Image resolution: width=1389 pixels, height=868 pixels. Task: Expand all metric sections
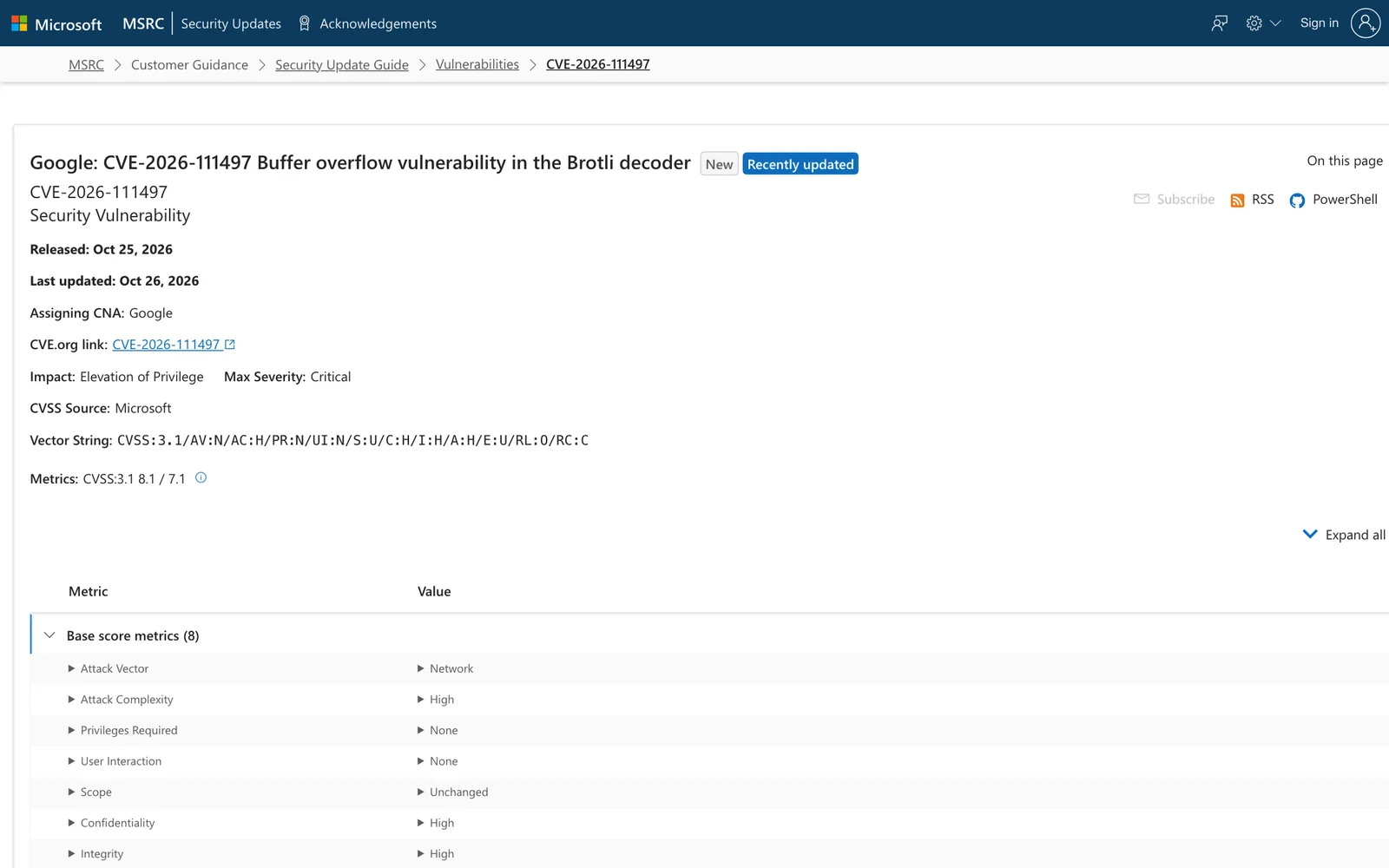(1345, 535)
